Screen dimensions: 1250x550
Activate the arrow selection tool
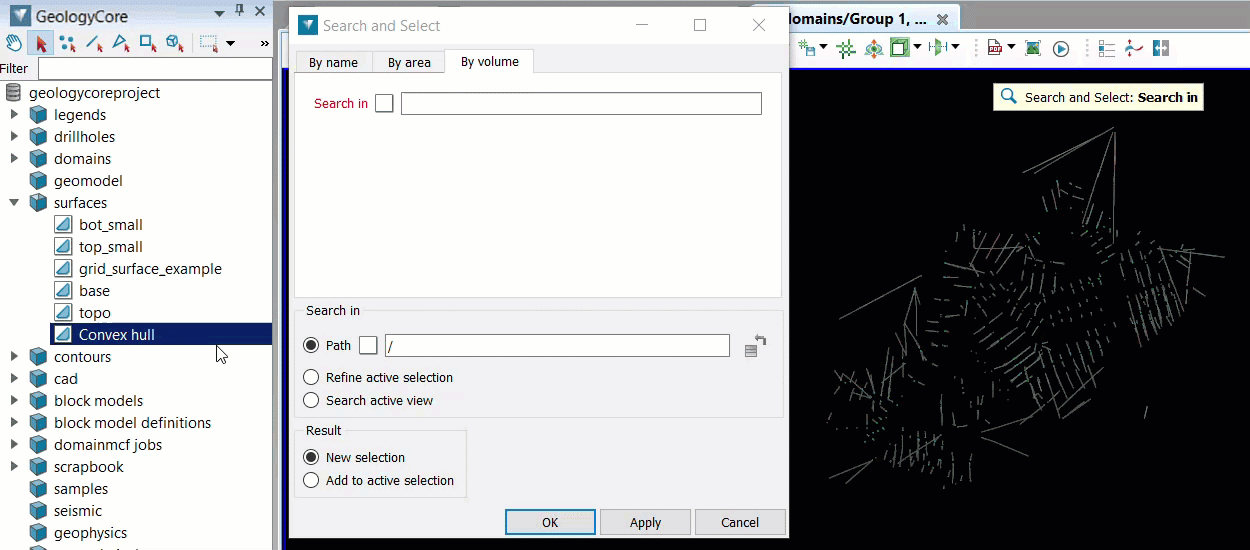point(41,43)
